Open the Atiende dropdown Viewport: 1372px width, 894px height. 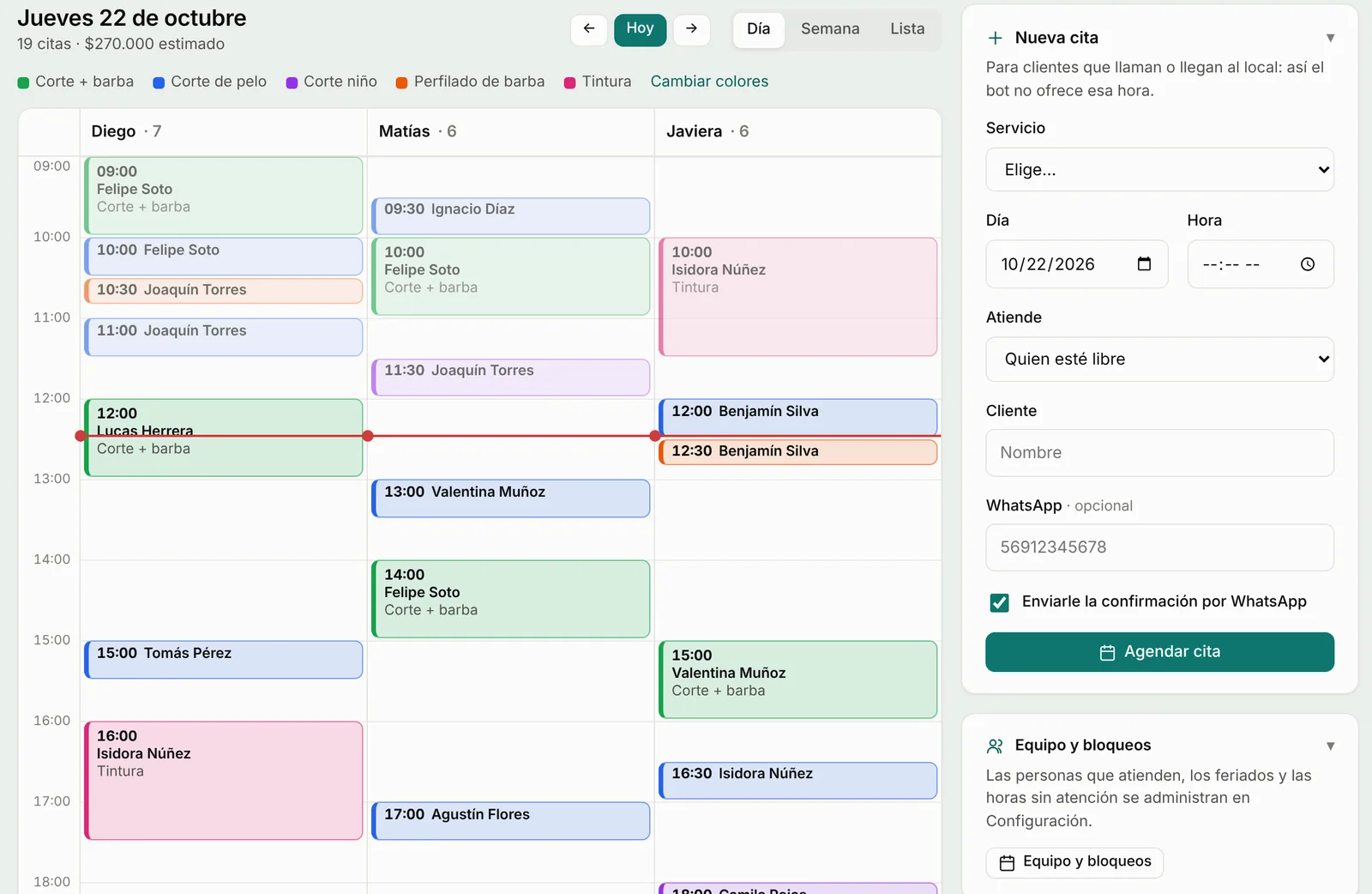[x=1159, y=359]
